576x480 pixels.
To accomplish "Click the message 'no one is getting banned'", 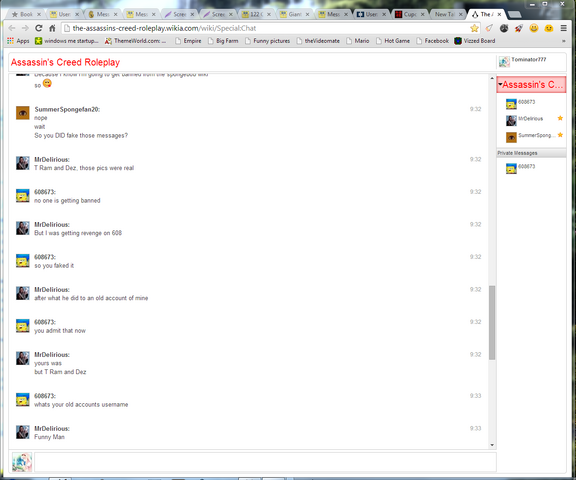I will [67, 201].
